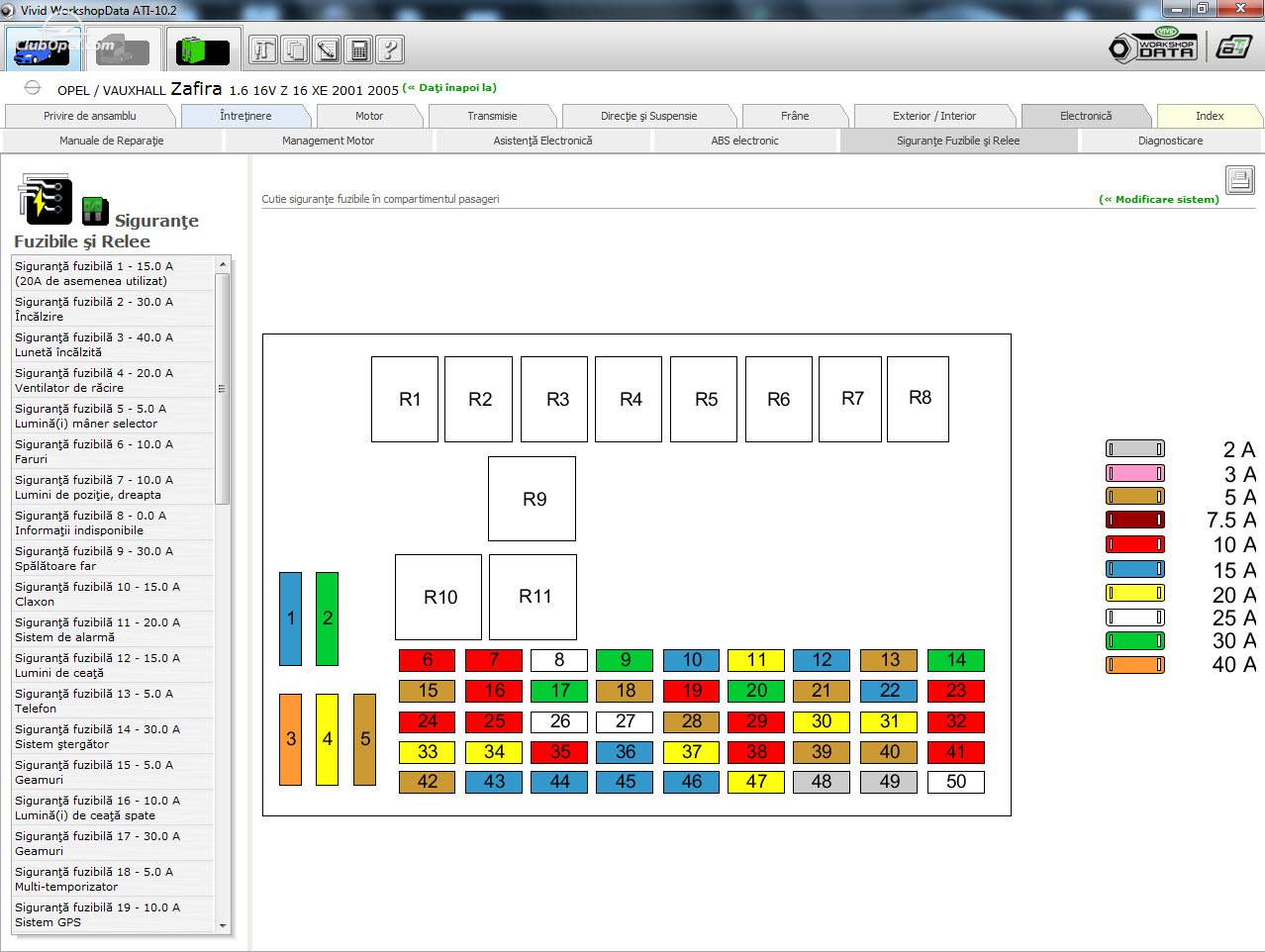1265x952 pixels.
Task: Click the Opel brand emblem icon
Action: (x=32, y=88)
